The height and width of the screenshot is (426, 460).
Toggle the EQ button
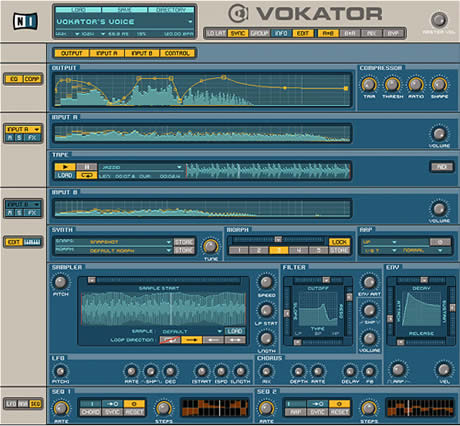[14, 79]
